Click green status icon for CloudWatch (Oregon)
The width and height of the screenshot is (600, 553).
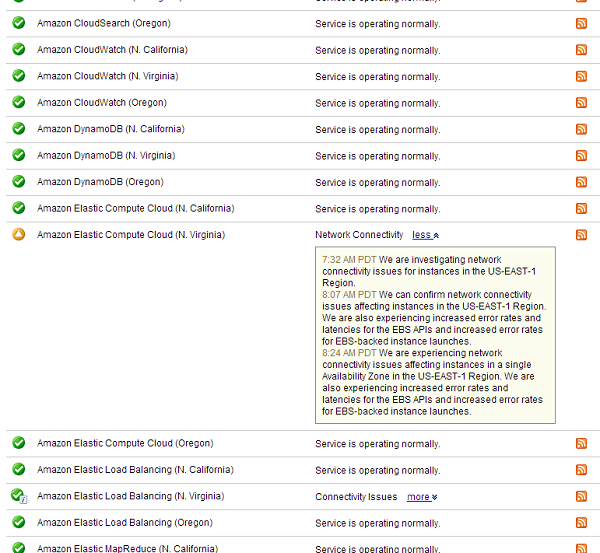(x=18, y=102)
